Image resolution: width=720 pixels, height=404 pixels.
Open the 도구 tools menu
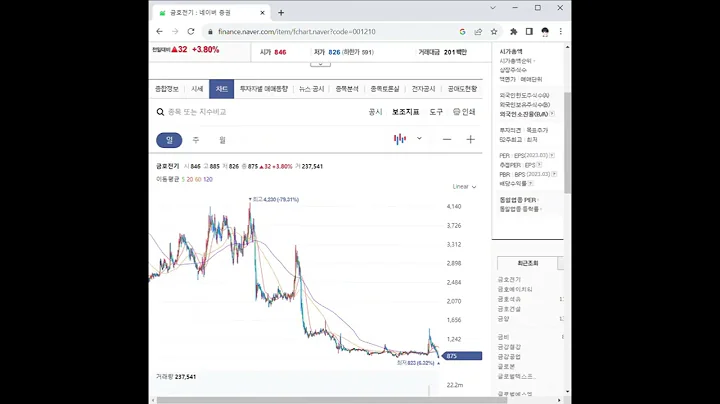[x=436, y=112]
